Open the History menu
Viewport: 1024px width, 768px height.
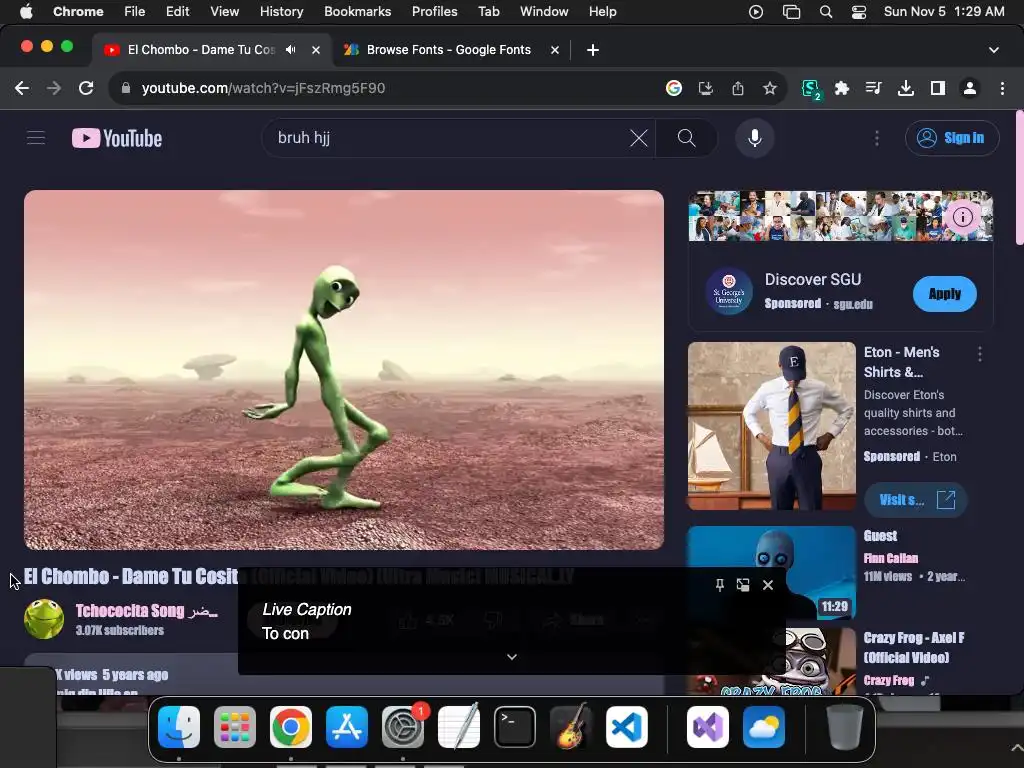pyautogui.click(x=281, y=11)
